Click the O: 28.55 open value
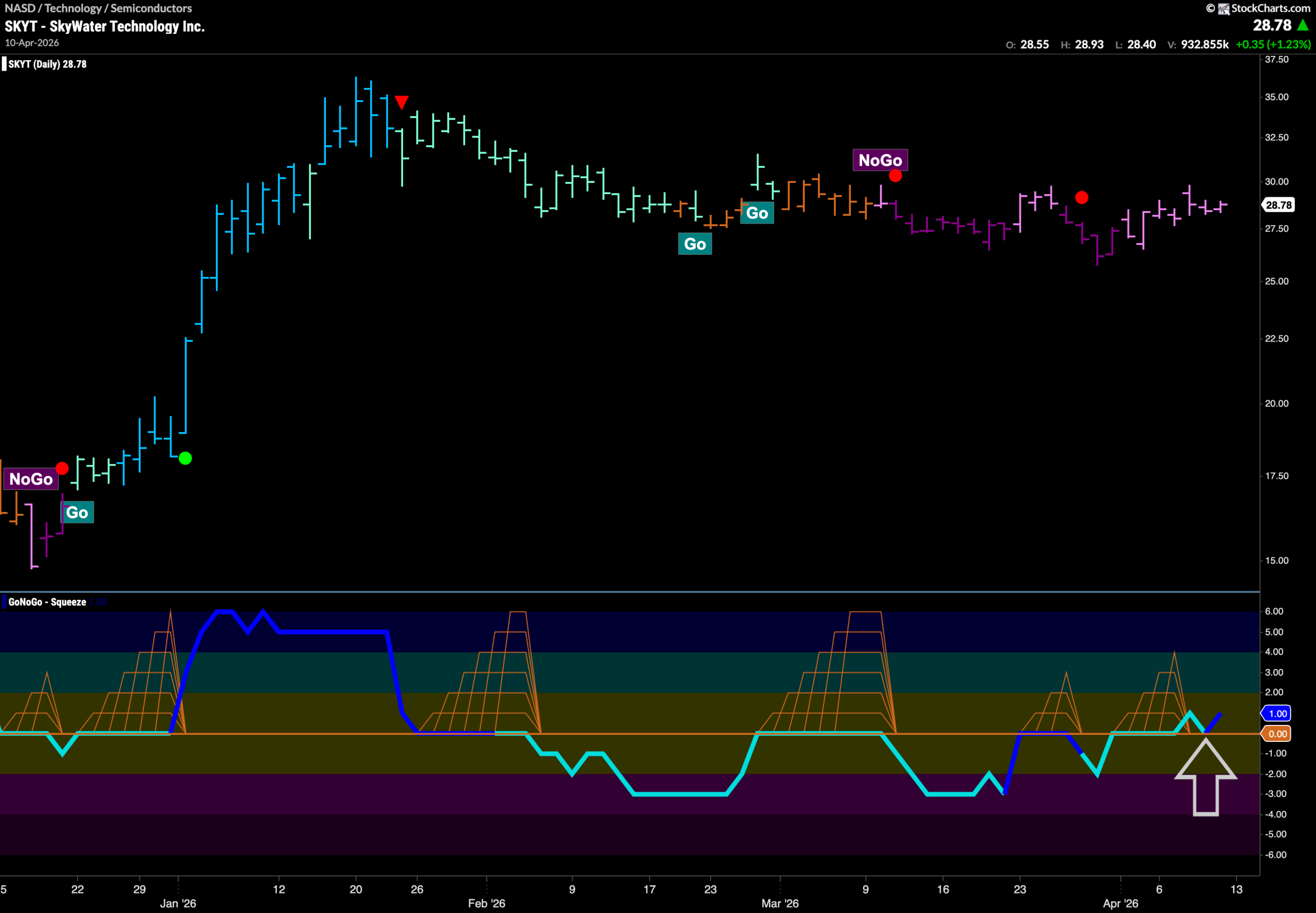 (x=1027, y=45)
